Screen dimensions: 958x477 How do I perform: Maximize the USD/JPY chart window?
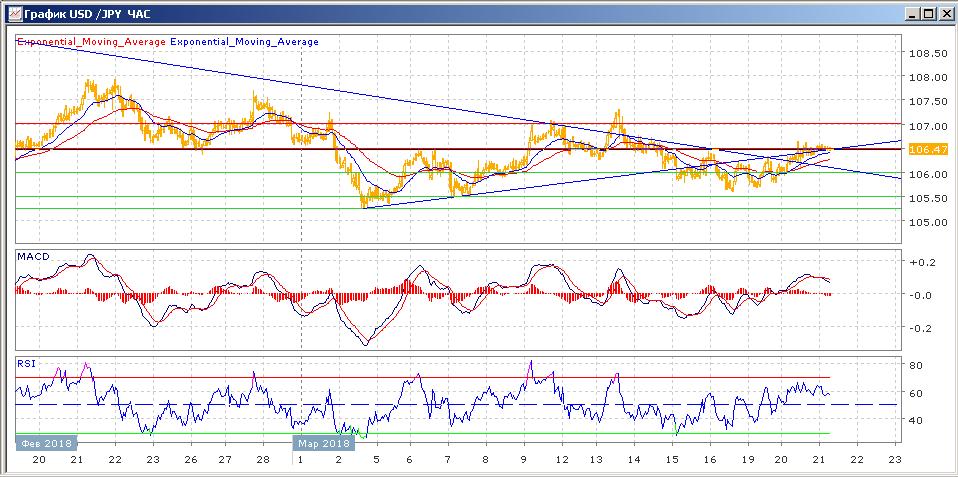pyautogui.click(x=927, y=13)
